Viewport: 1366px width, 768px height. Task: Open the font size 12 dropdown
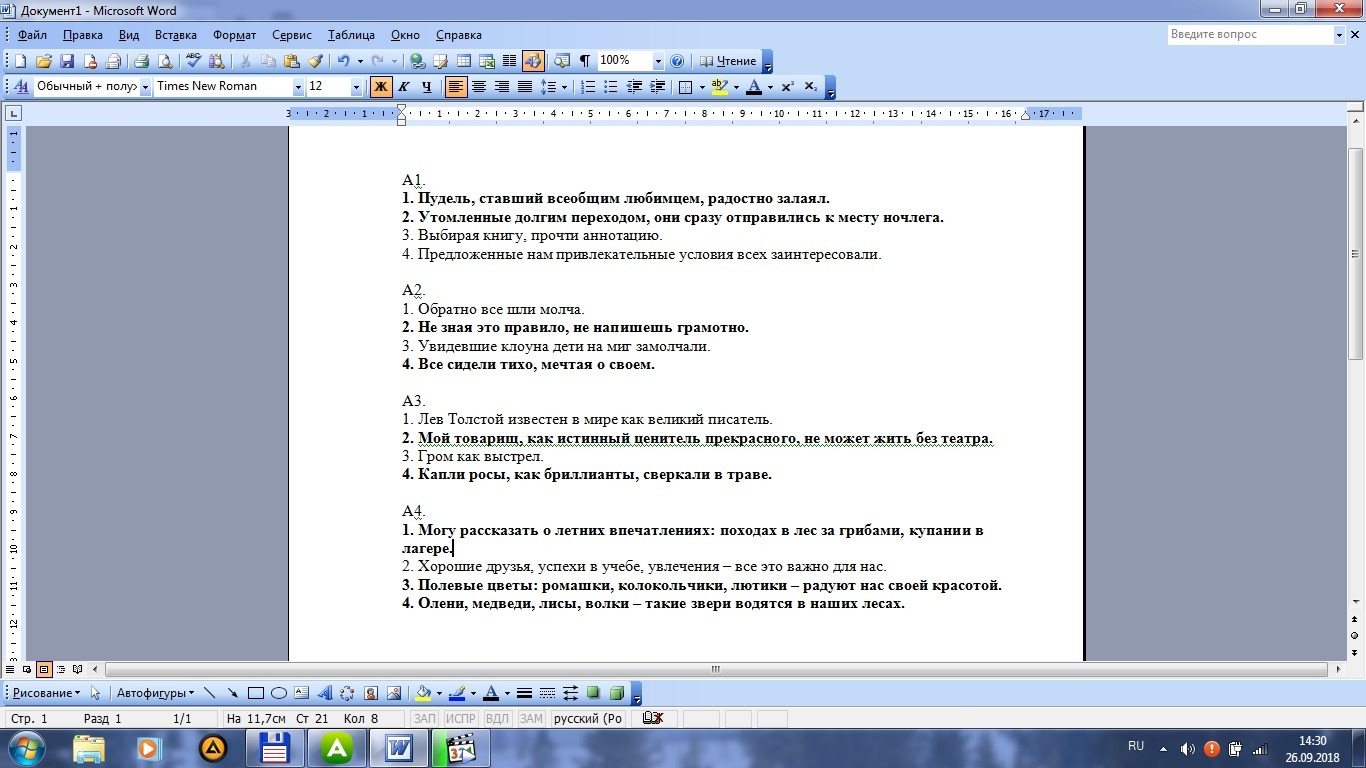point(356,87)
